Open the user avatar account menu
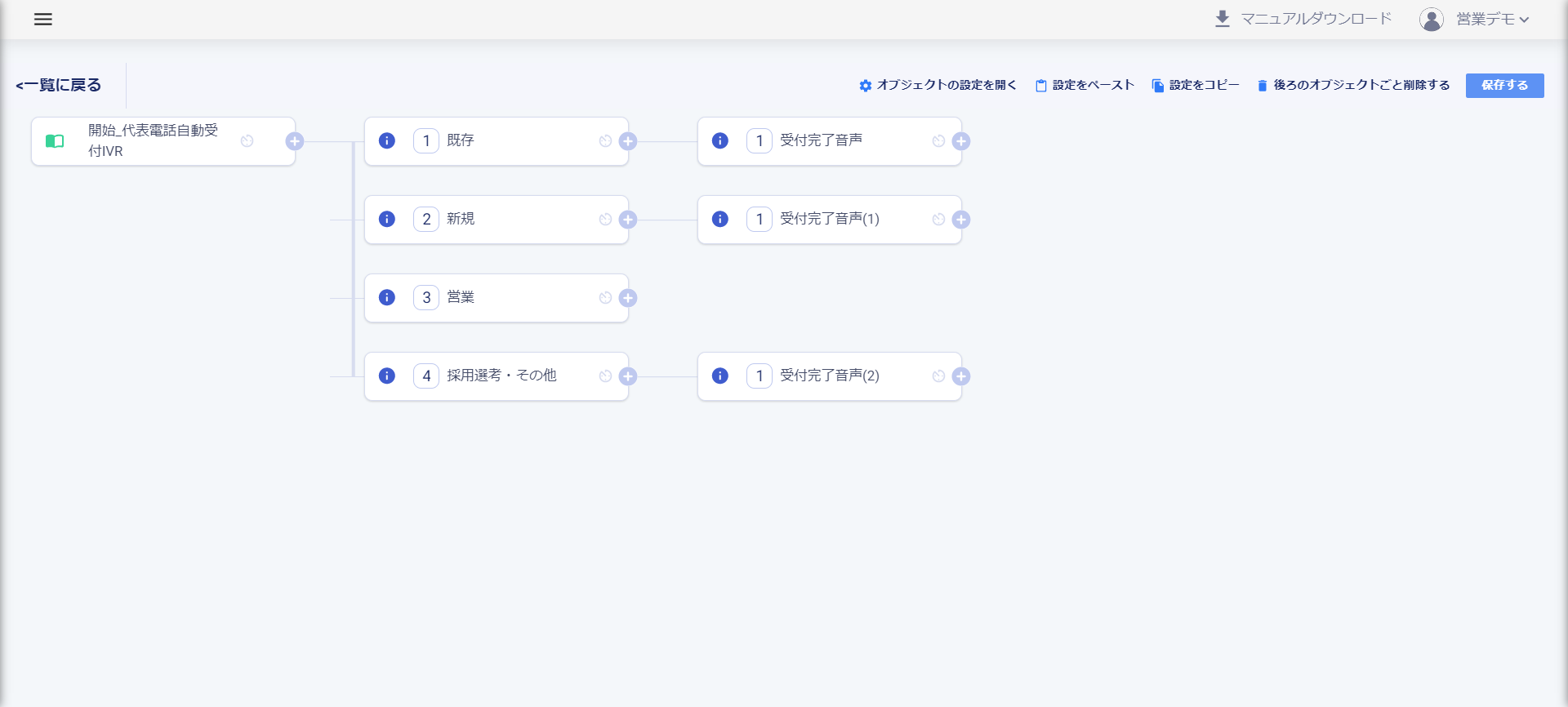 [x=1431, y=19]
